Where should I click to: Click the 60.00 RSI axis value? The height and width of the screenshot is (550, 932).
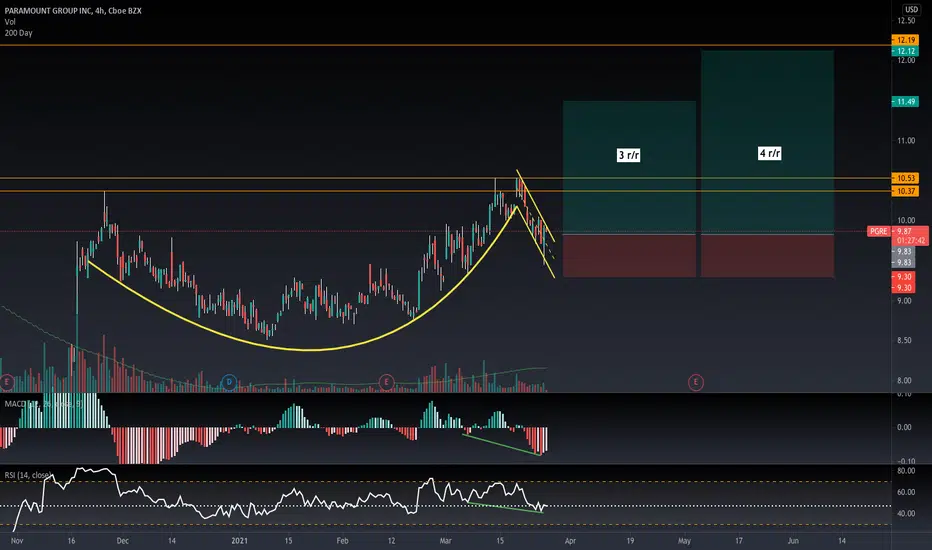point(906,492)
